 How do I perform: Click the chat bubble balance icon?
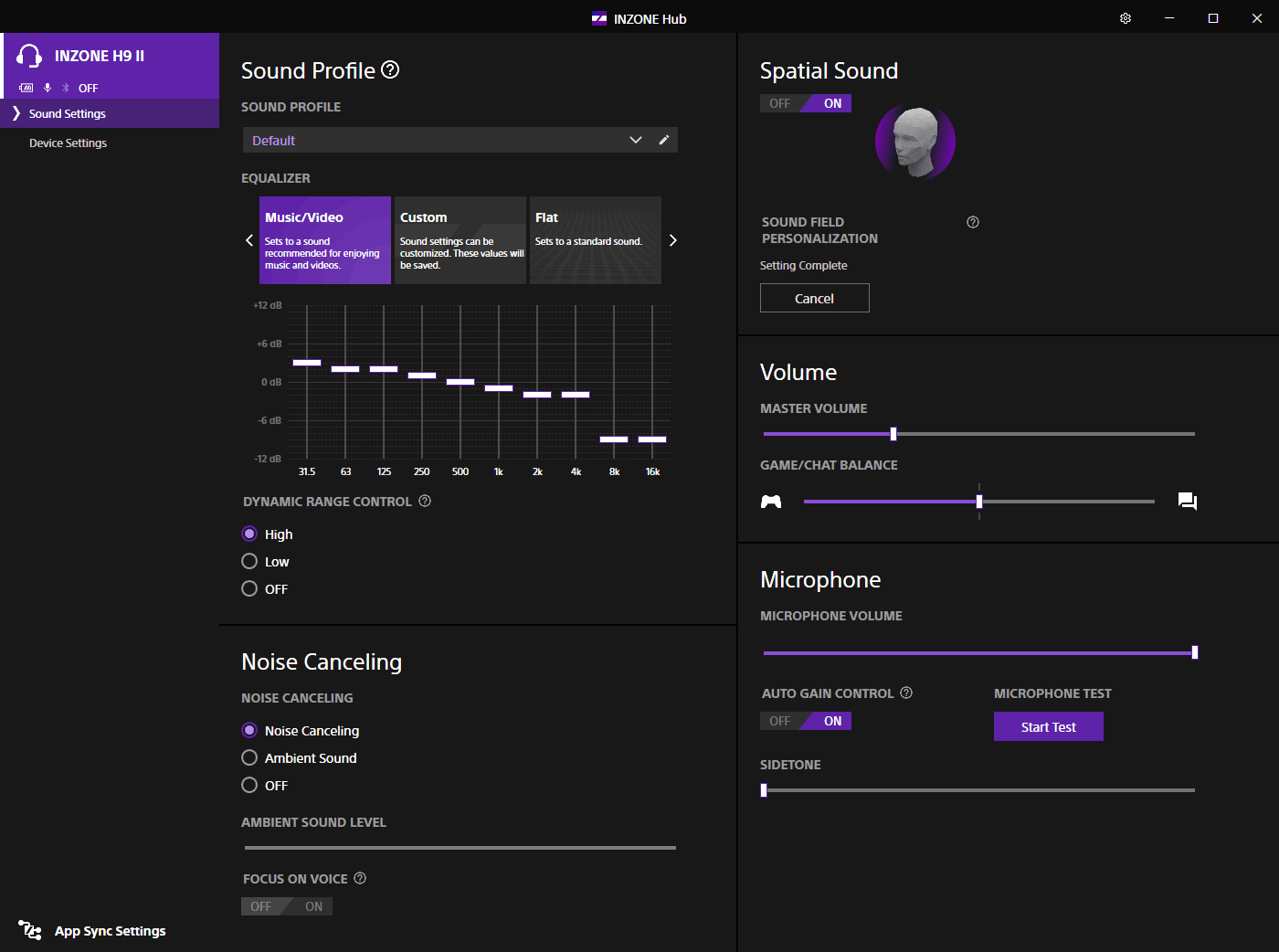1187,501
